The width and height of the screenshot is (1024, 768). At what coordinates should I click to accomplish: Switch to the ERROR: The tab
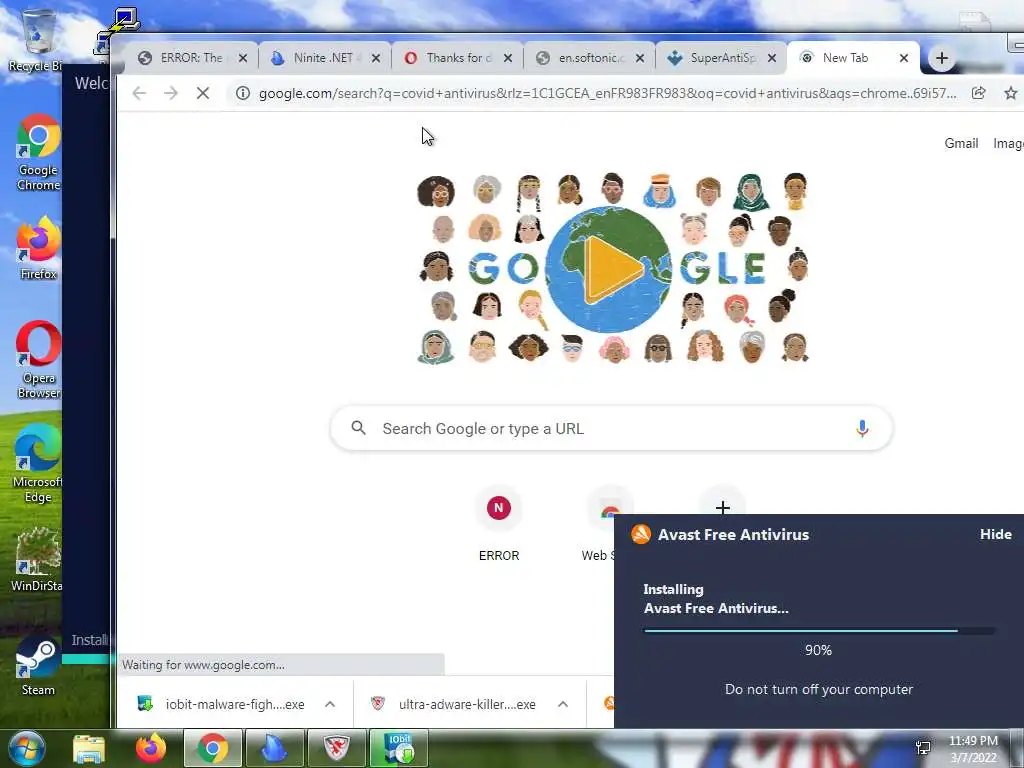pos(191,58)
